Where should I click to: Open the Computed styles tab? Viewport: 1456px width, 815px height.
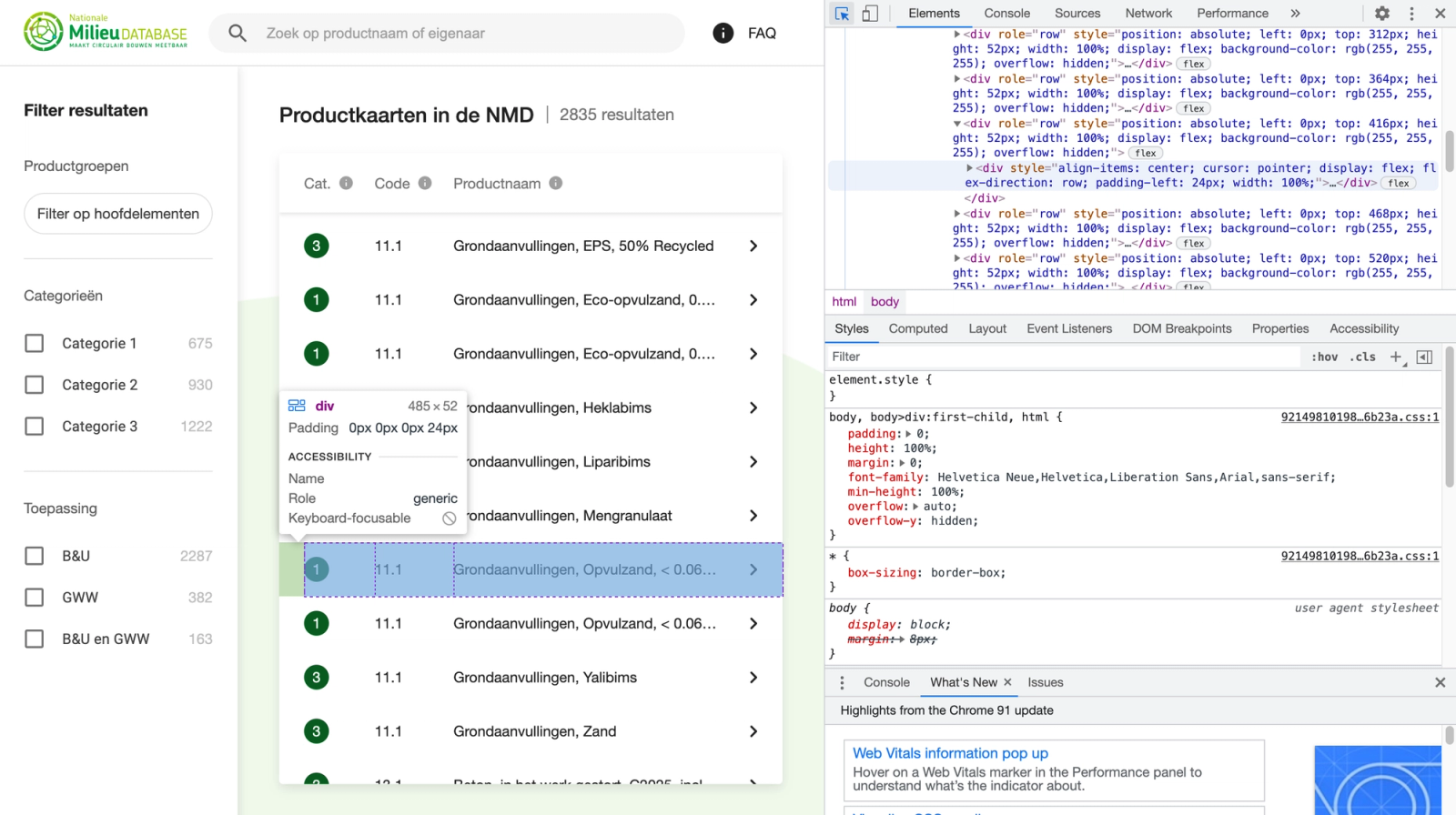(918, 329)
